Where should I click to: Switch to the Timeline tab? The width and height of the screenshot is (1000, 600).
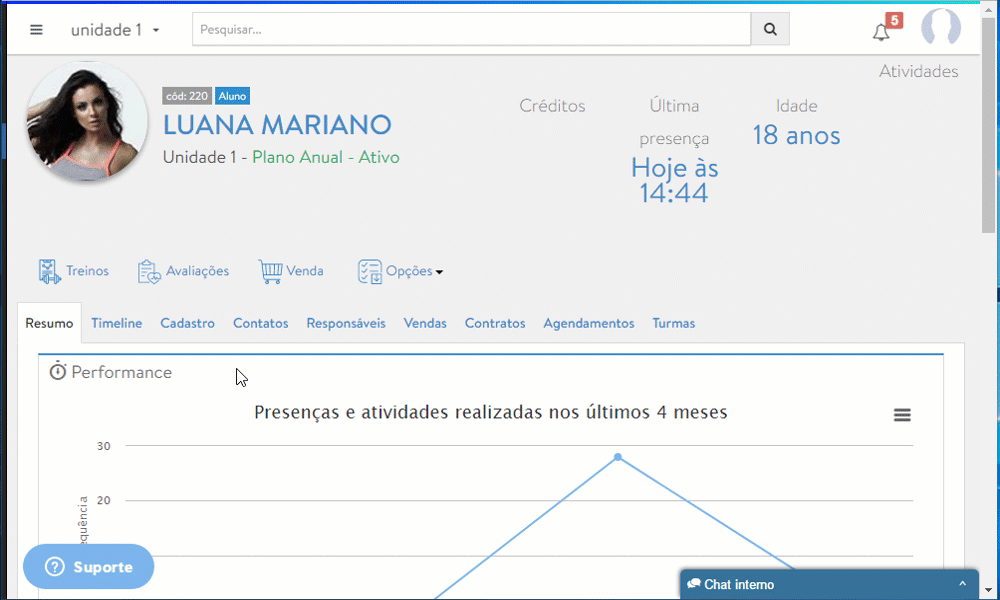116,323
